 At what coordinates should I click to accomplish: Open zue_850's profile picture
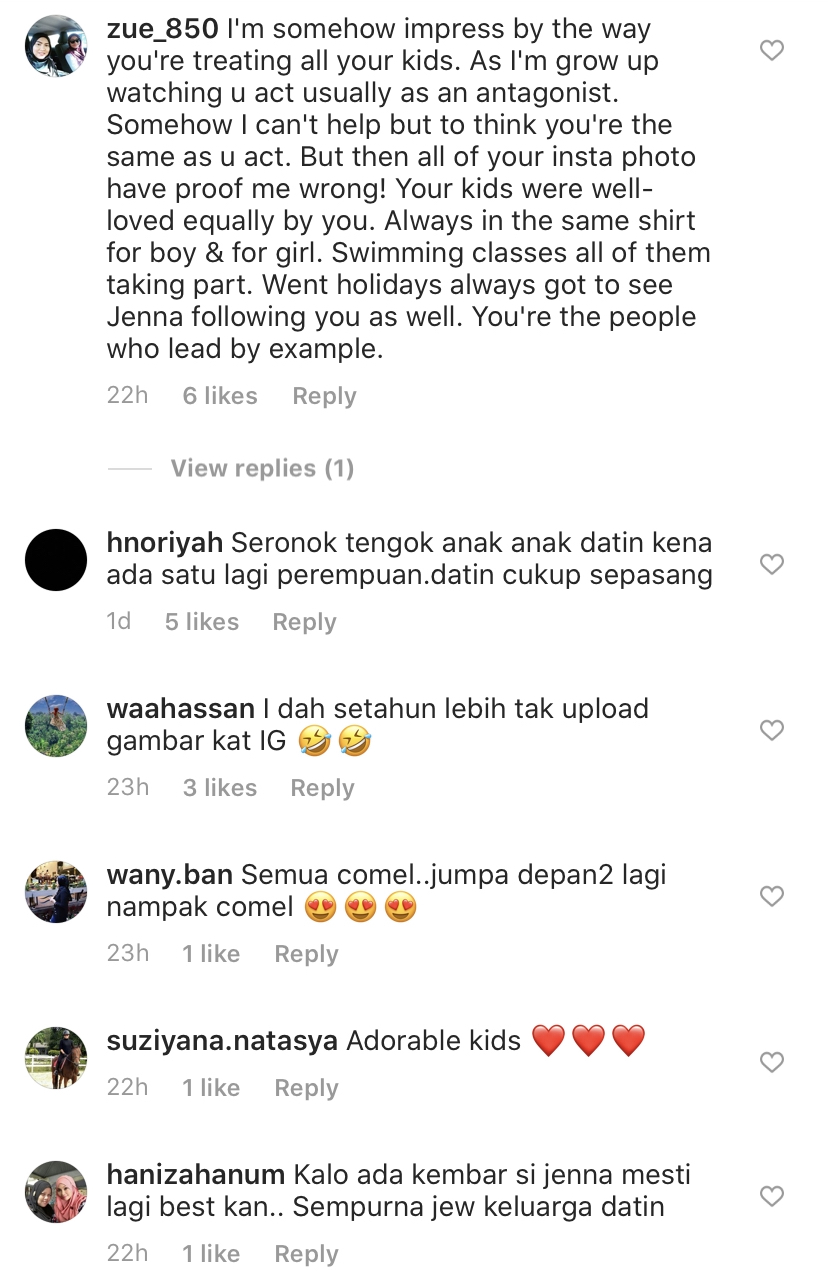tap(56, 46)
